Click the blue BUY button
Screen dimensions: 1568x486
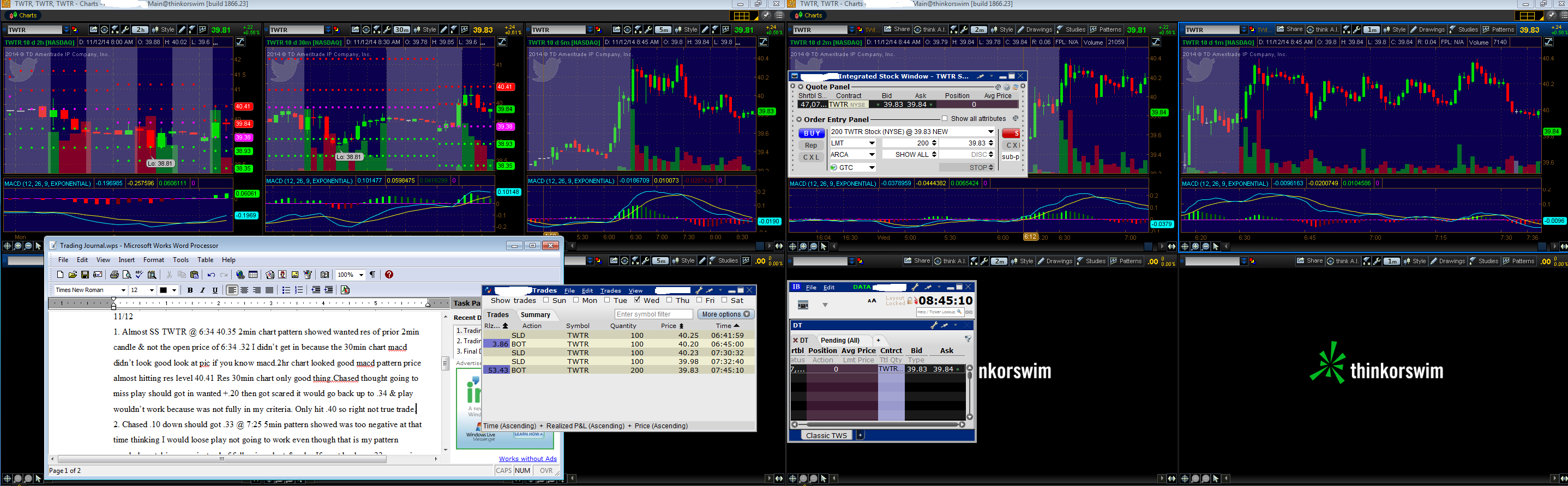click(x=812, y=133)
